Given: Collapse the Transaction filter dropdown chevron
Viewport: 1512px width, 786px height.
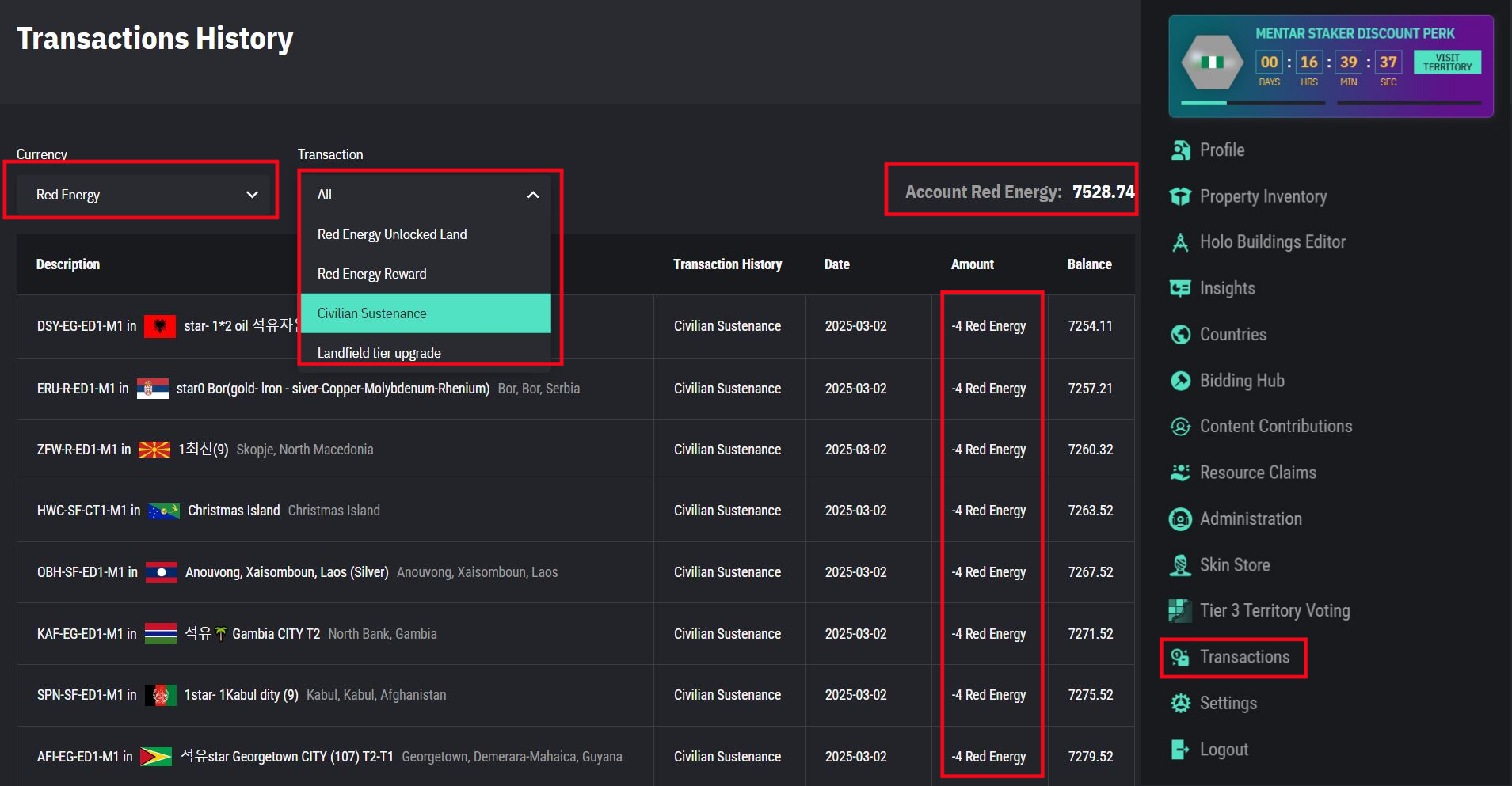Looking at the screenshot, I should (x=533, y=195).
